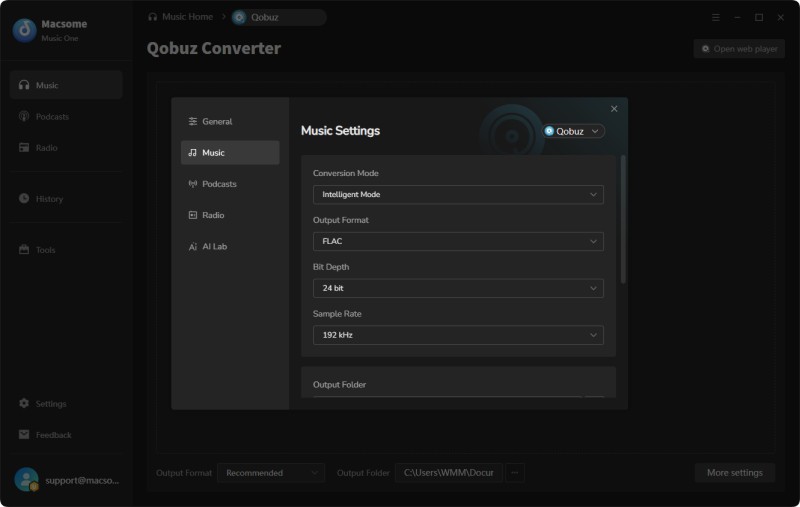800x507 pixels.
Task: Switch to Podcasts settings tab
Action: pos(230,184)
